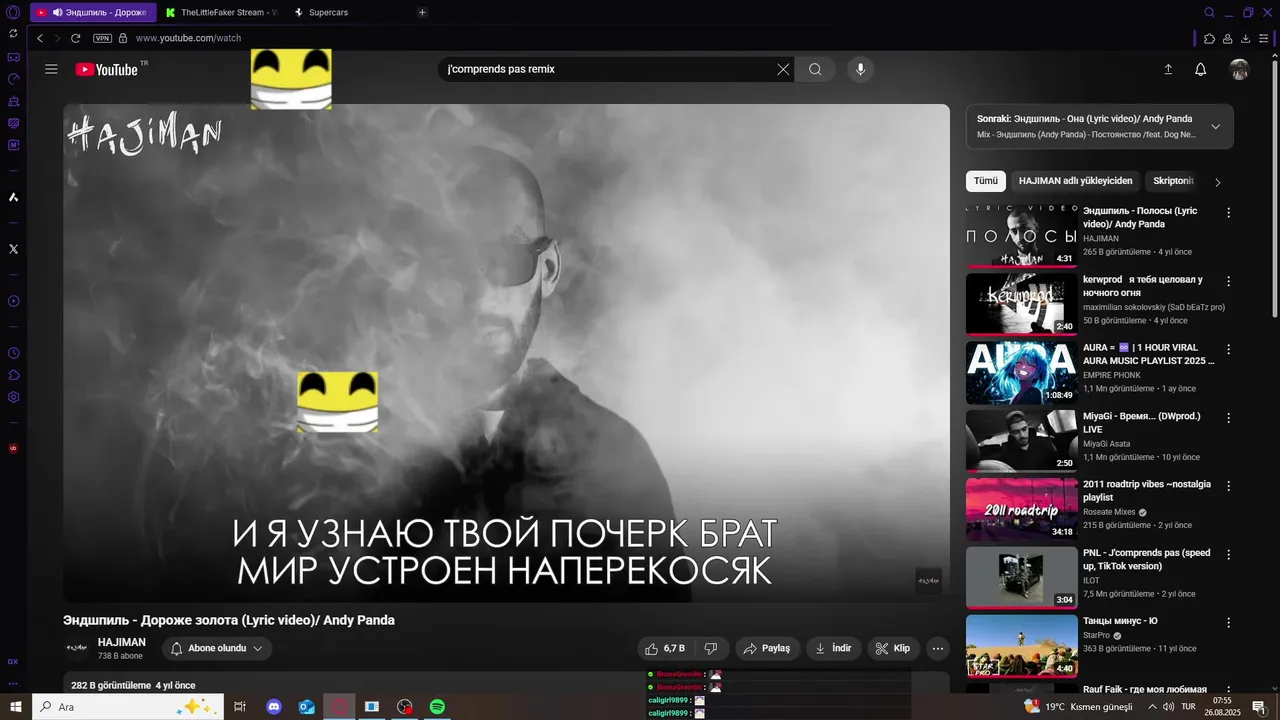The image size is (1280, 720).
Task: Open the YouTube notifications bell
Action: click(1201, 69)
